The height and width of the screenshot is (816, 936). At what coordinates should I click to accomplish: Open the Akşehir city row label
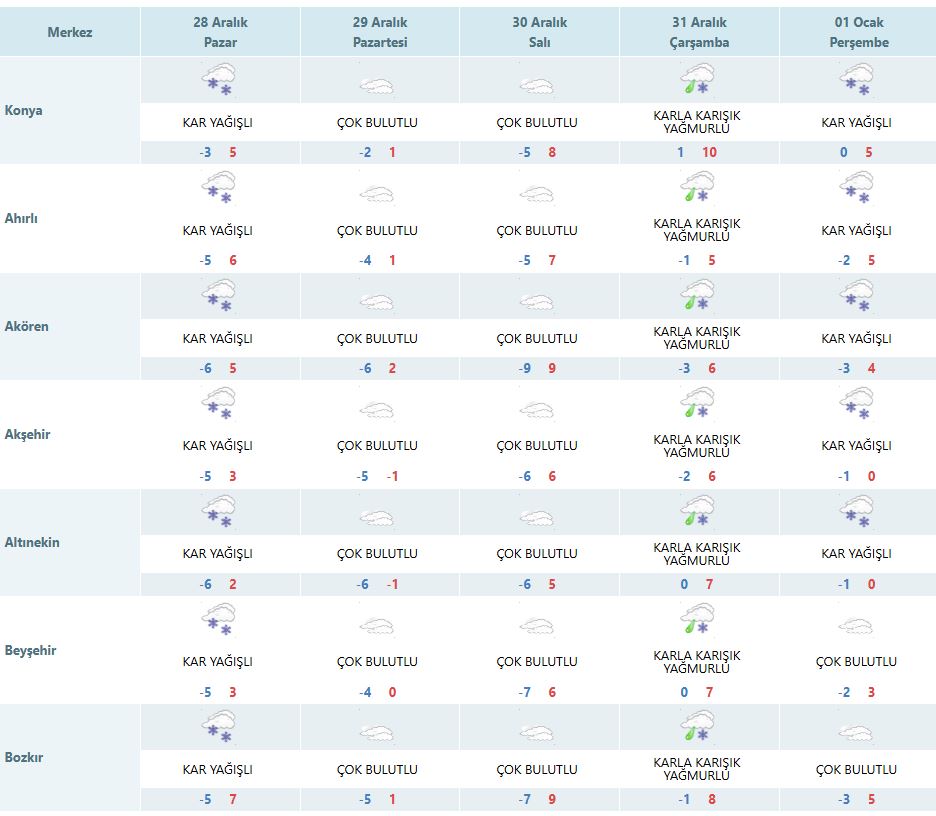[28, 435]
